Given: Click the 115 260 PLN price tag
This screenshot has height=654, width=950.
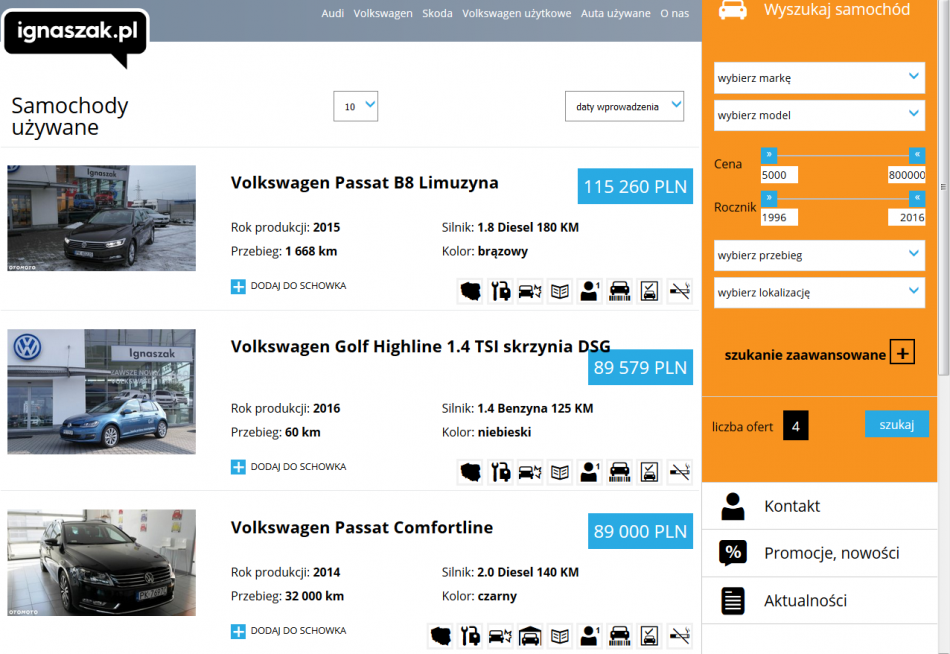Looking at the screenshot, I should coord(635,186).
